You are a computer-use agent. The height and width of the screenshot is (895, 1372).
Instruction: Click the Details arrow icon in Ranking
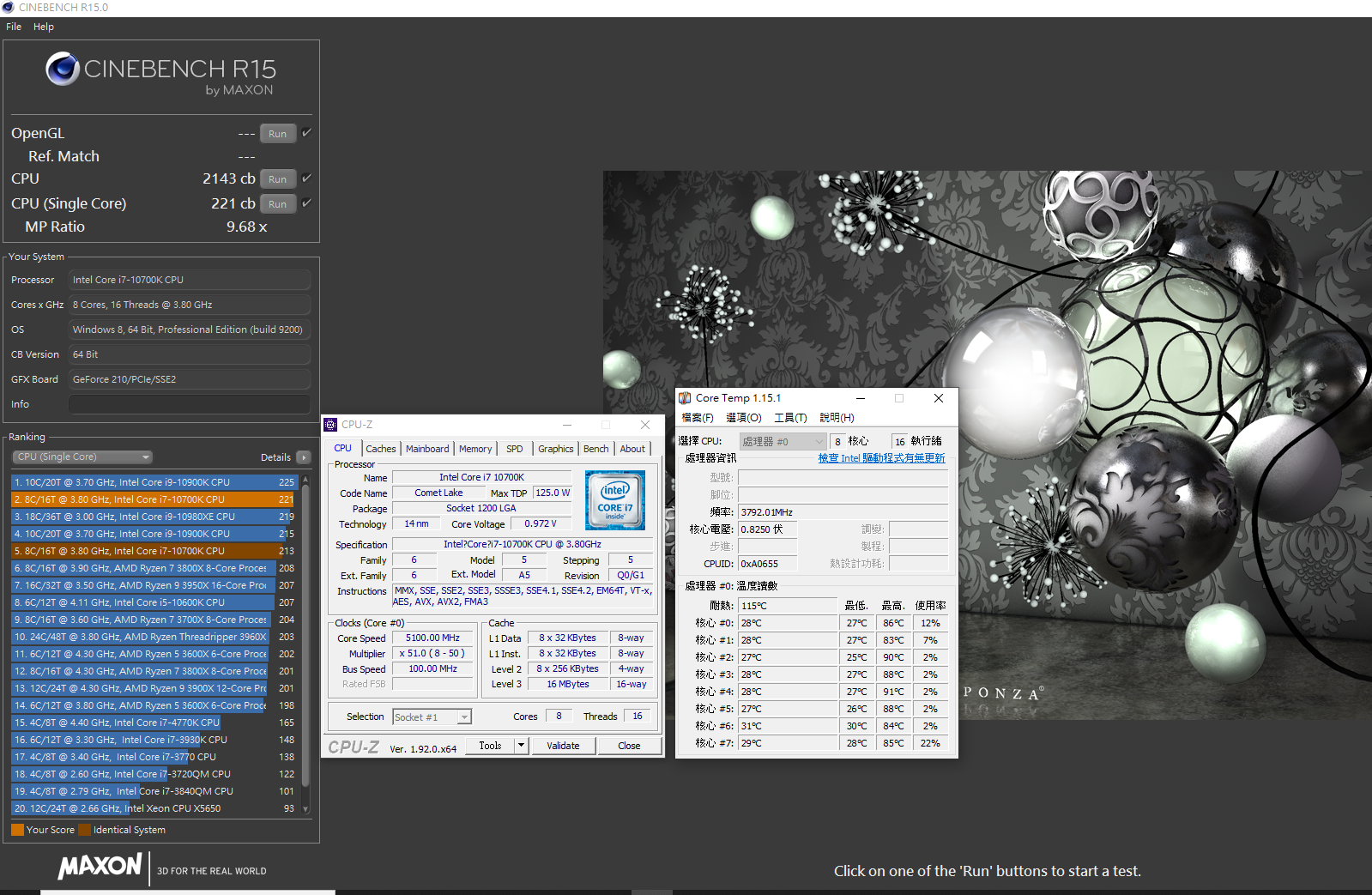point(303,457)
